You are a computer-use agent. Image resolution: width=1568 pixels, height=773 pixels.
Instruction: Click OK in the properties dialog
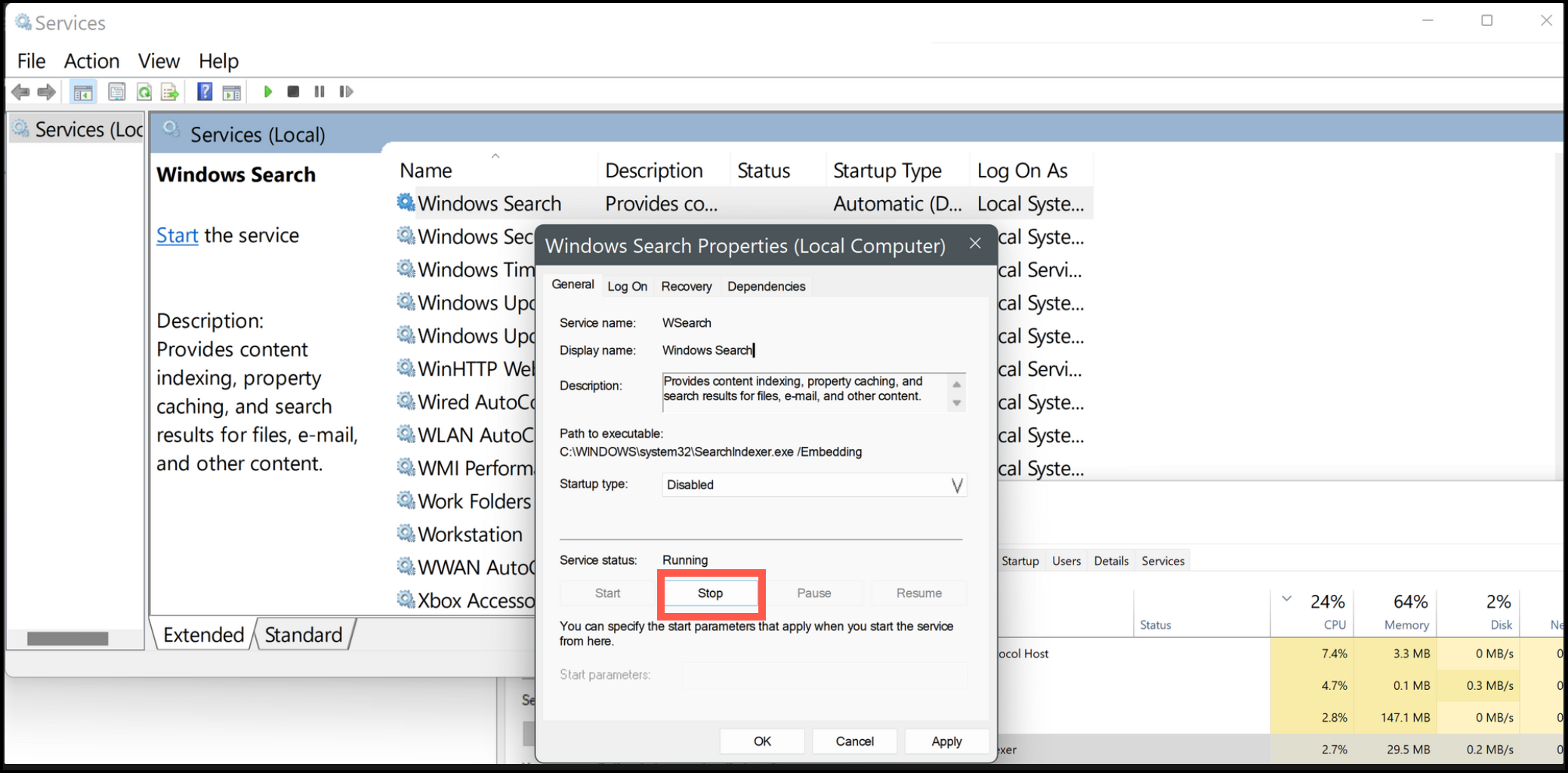[762, 741]
